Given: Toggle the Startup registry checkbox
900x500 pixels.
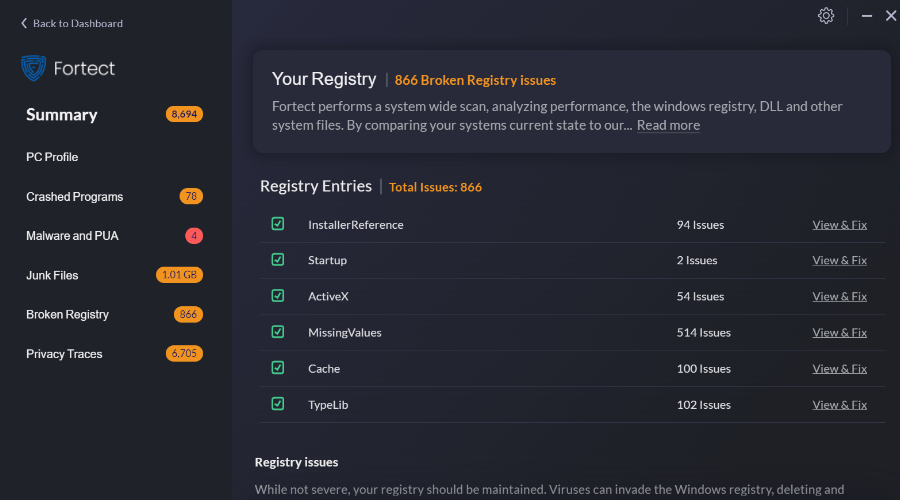Looking at the screenshot, I should [278, 259].
